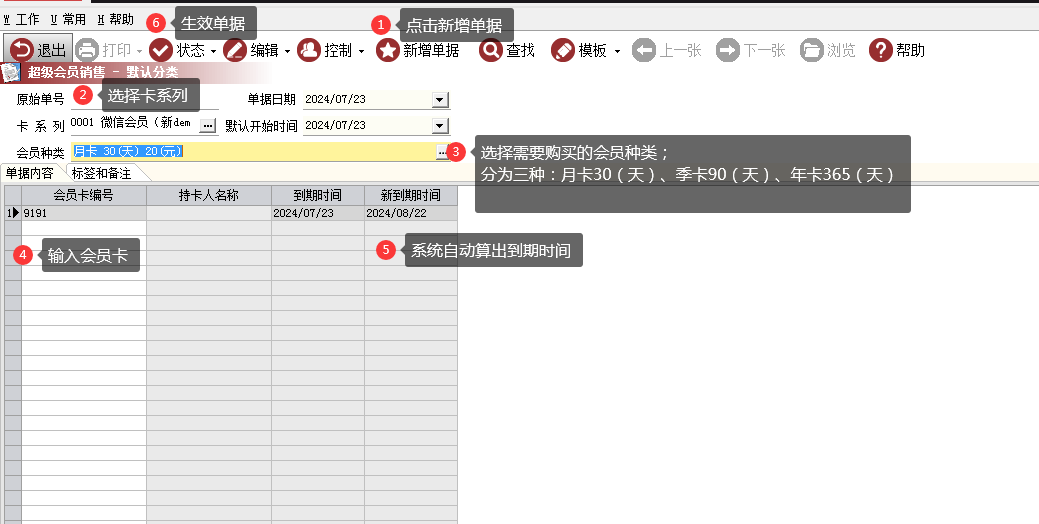Click the 单据日期 field 2024/07/23
Screen dimensions: 1039x524
367,99
